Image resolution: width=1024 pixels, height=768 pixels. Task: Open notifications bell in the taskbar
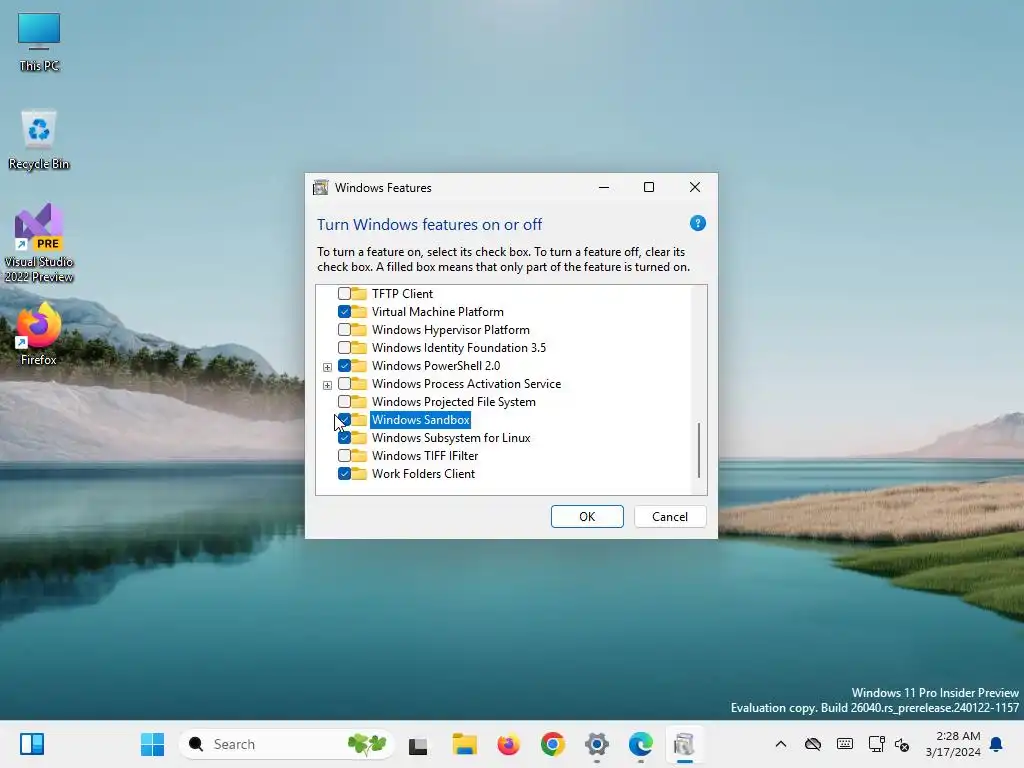pyautogui.click(x=996, y=744)
